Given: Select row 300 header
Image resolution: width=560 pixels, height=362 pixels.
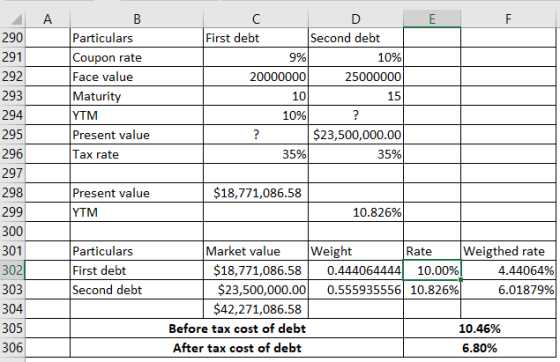Looking at the screenshot, I should (12, 231).
